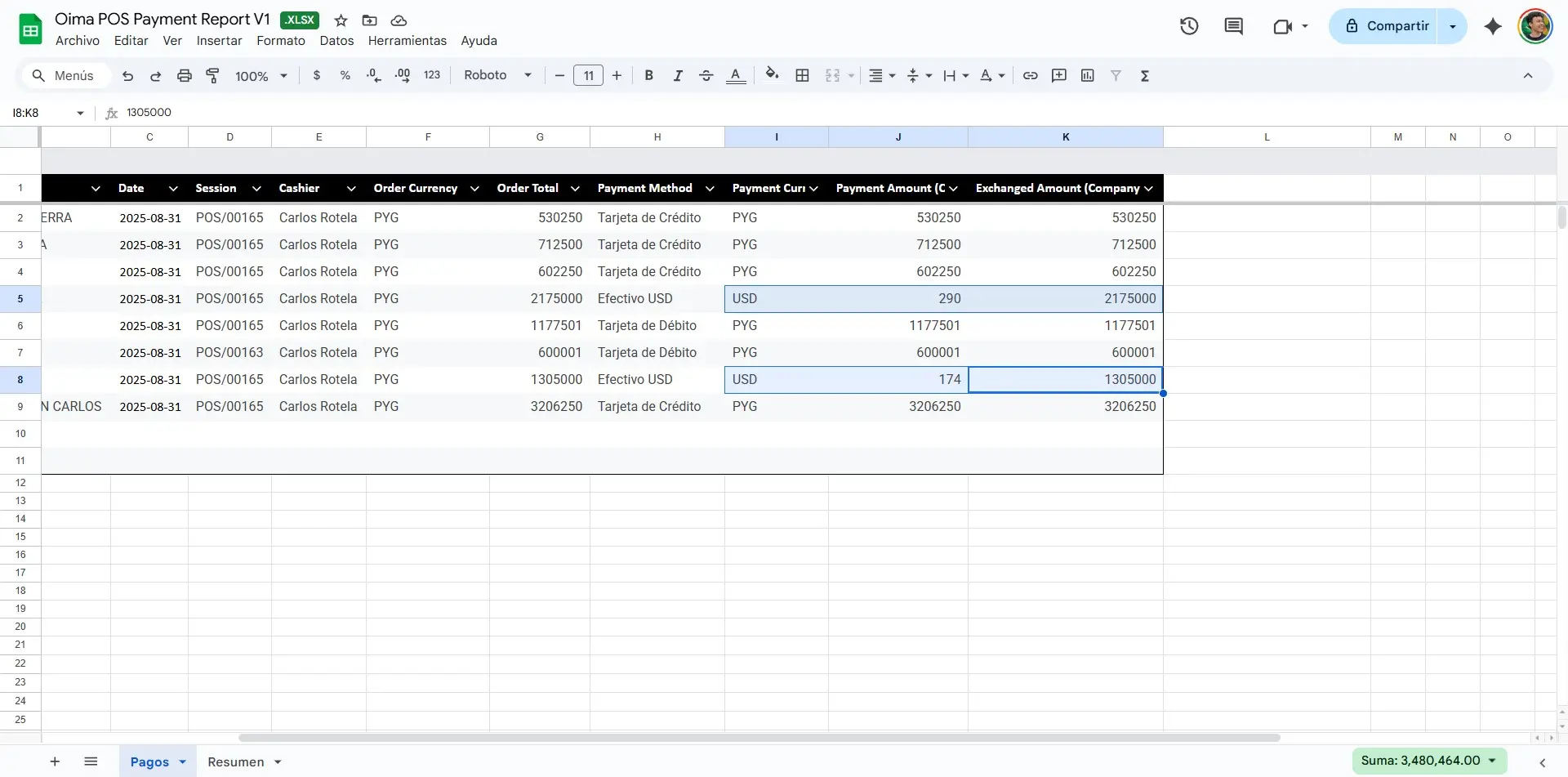Move document to folder icon
Screen dimensions: 1568x777
[369, 20]
